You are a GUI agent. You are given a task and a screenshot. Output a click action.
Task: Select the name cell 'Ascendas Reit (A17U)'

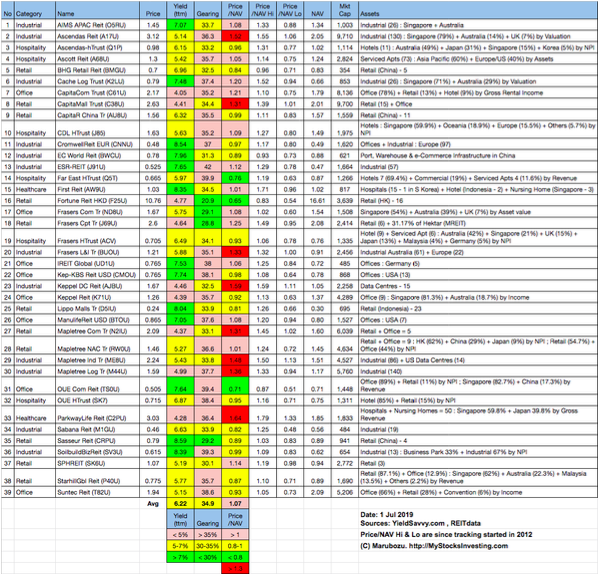click(98, 36)
